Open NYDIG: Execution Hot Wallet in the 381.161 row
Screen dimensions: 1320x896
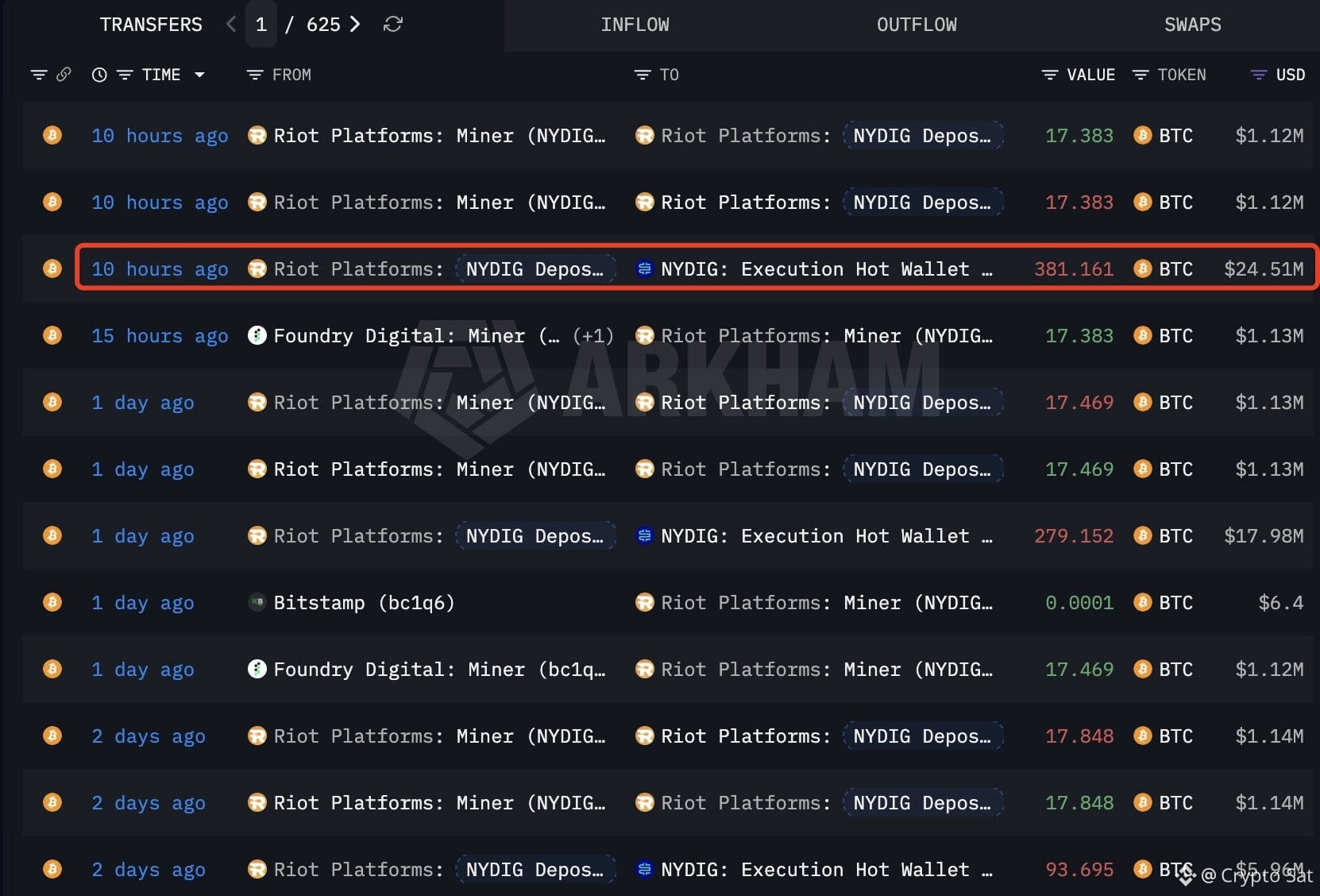click(x=827, y=269)
